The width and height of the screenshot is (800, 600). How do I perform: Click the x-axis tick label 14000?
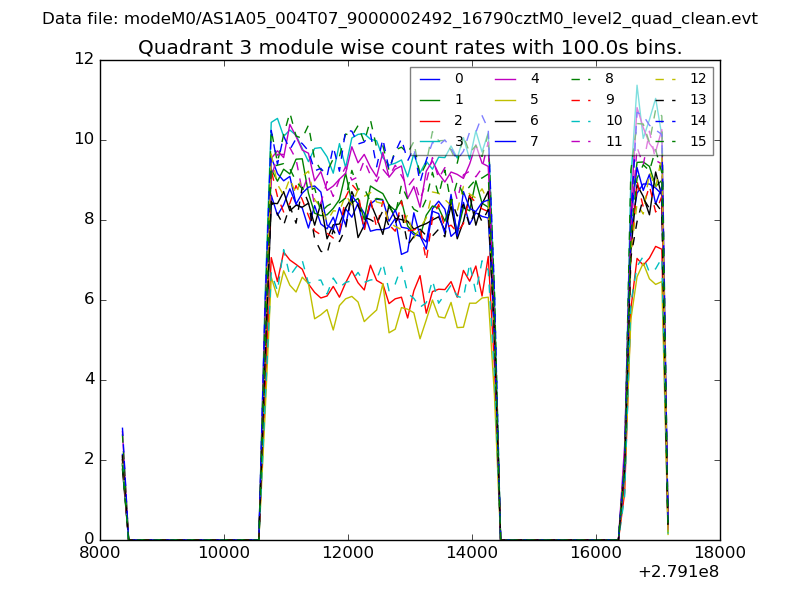[472, 552]
